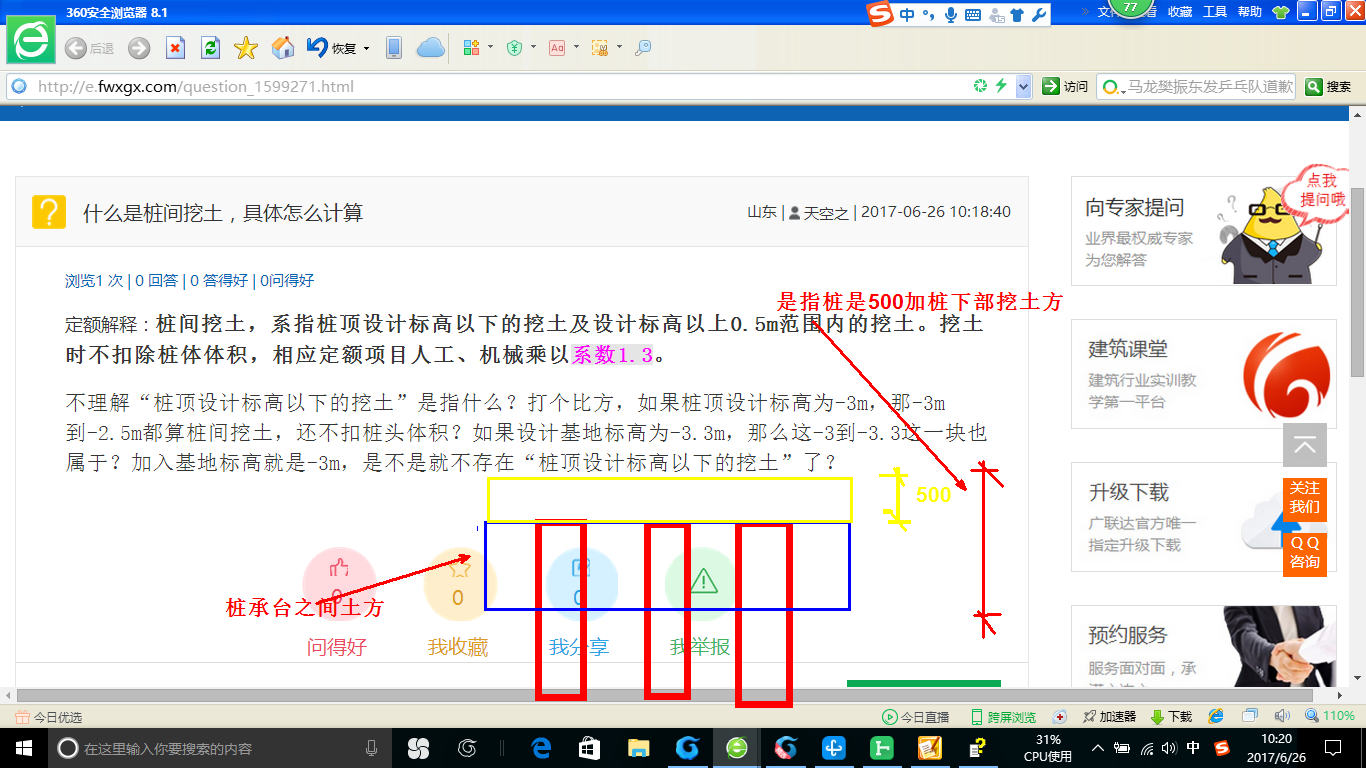Screen dimensions: 1366x768
Task: Expand the screenshot tool dropdown arrow
Action: point(619,47)
